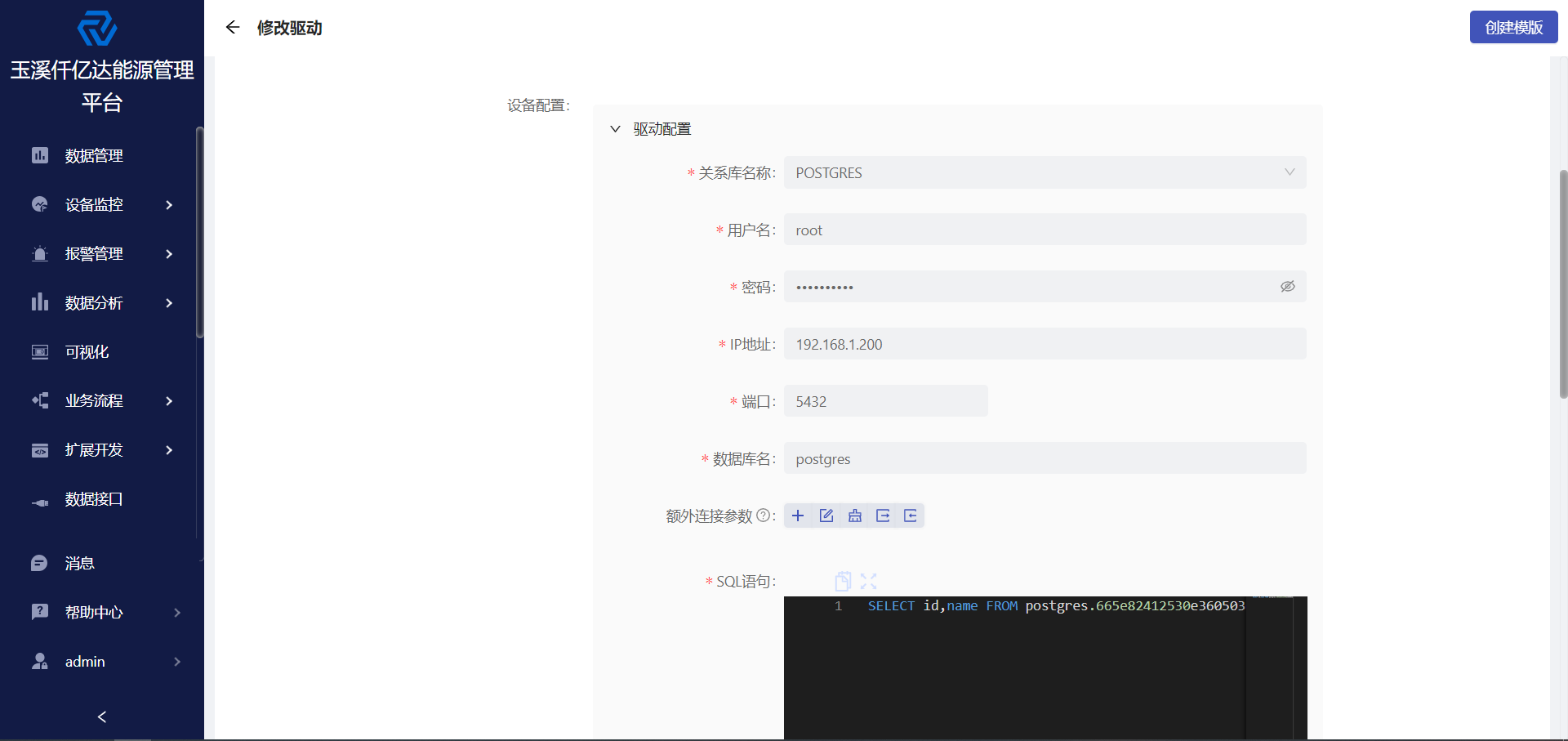1568x741 pixels.
Task: Add an extra connection parameter
Action: [x=798, y=516]
